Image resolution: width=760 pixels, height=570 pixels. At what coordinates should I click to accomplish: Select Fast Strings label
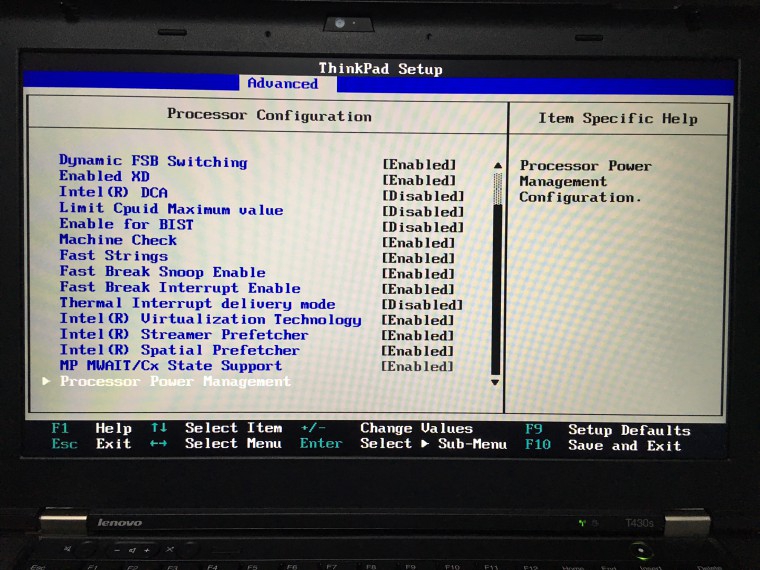click(113, 255)
